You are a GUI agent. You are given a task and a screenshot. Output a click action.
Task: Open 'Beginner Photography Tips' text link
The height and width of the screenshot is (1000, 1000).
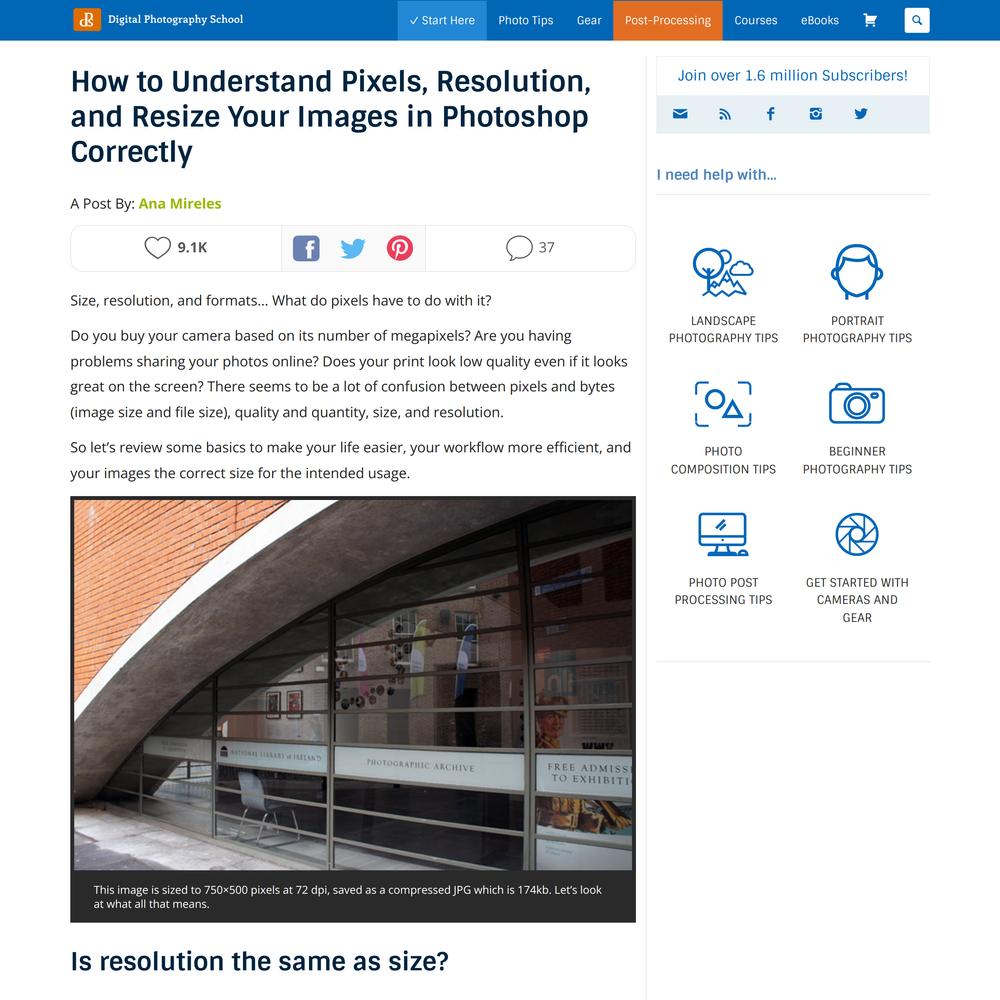857,460
